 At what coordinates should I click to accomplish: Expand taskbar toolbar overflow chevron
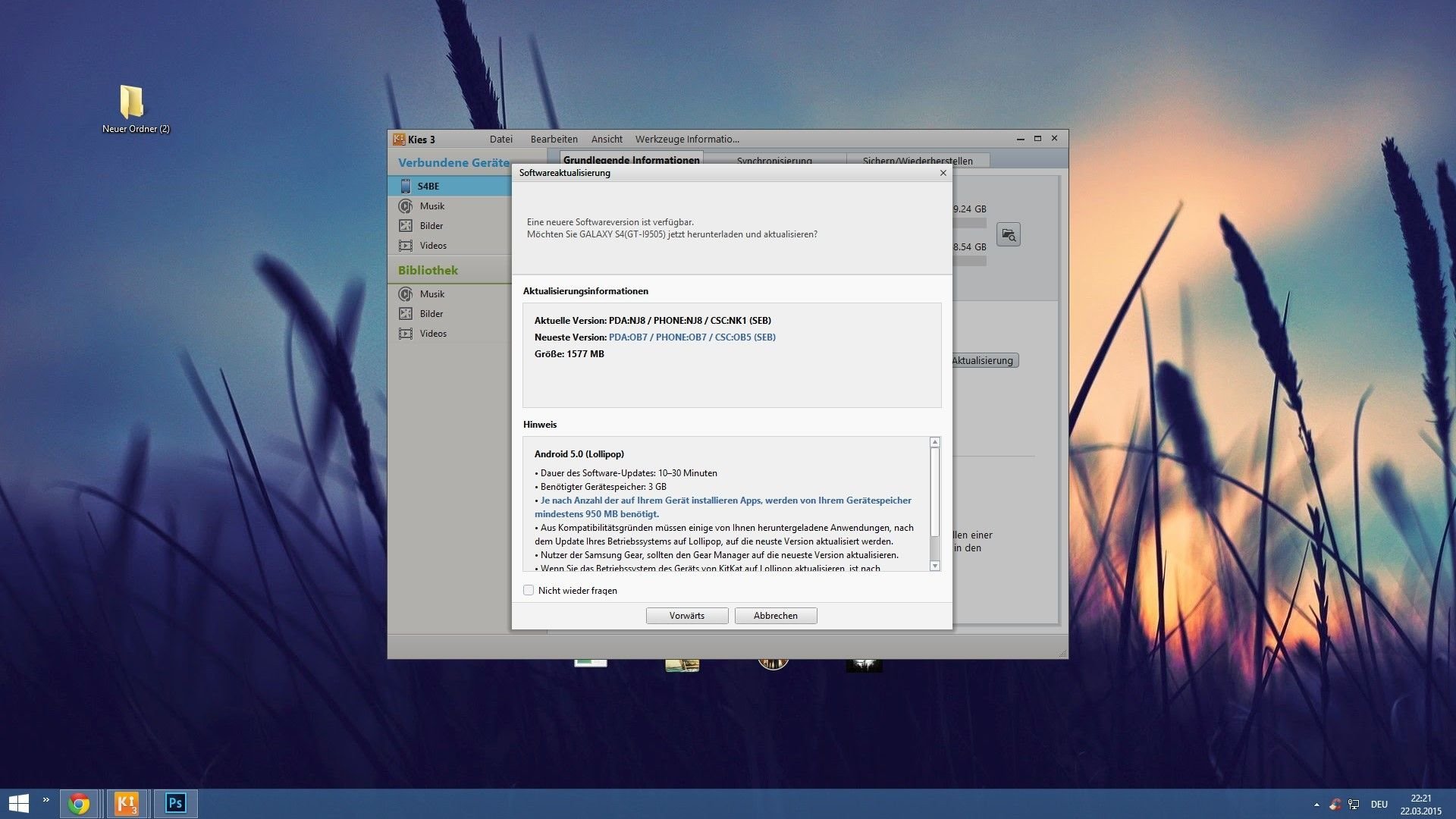click(45, 800)
